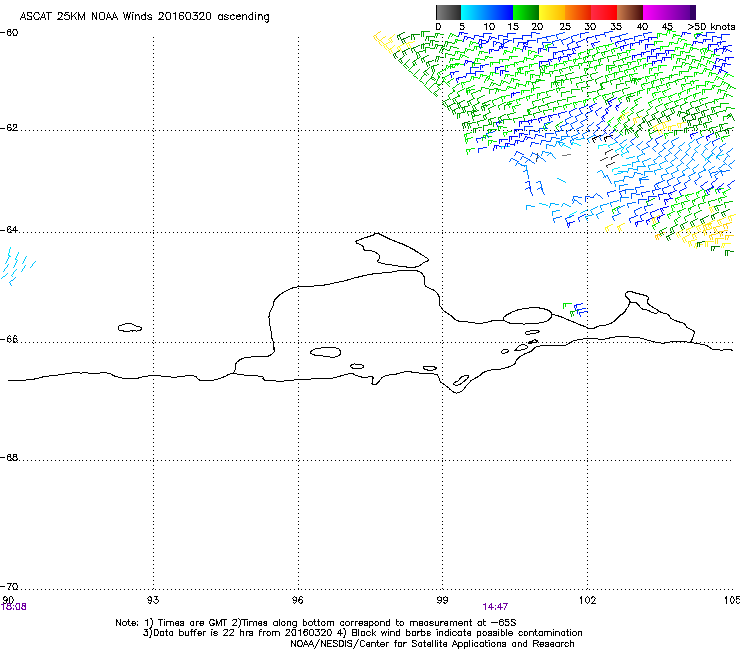
Task: Click the longitude label 99
Action: [442, 600]
